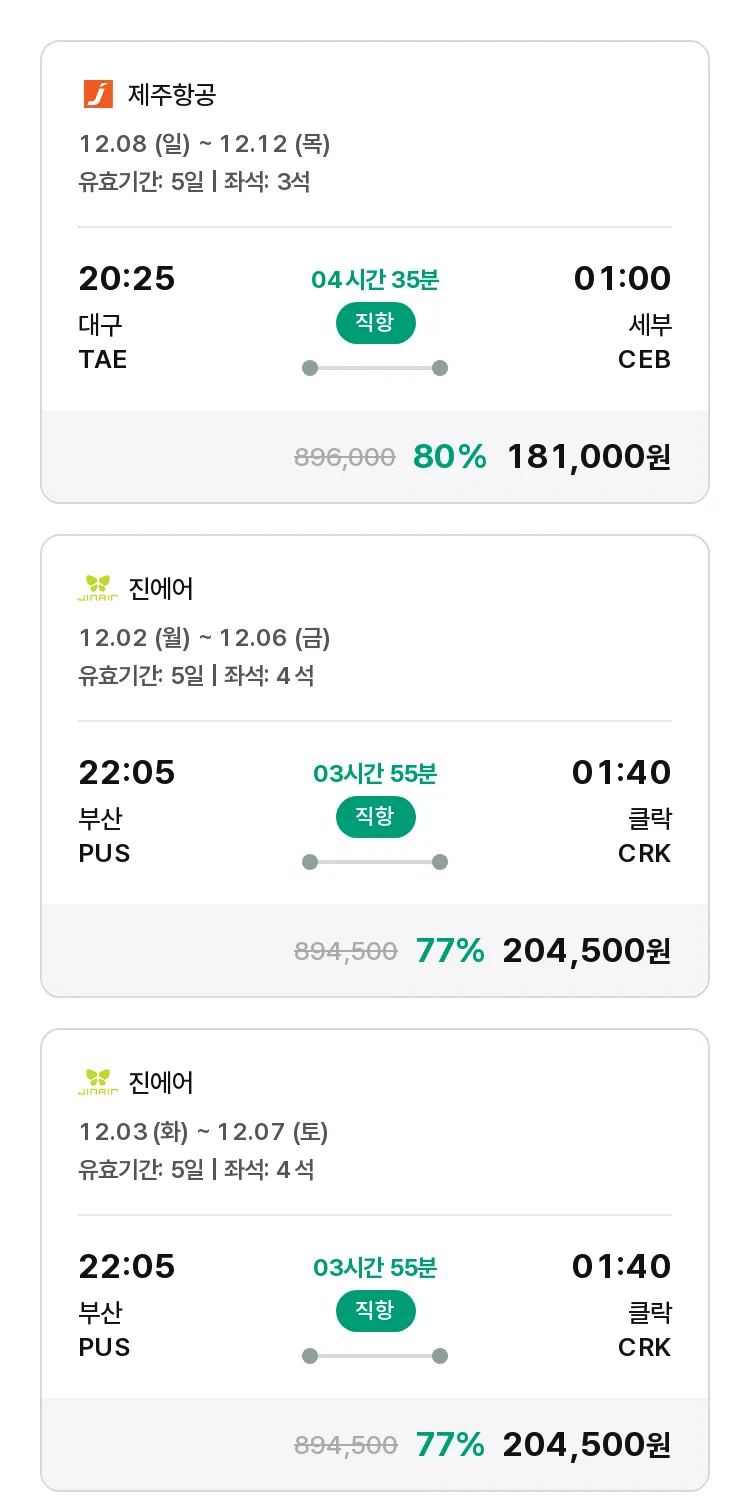Tap the 제주항공 airline name
The height and width of the screenshot is (1510, 750).
(x=172, y=95)
